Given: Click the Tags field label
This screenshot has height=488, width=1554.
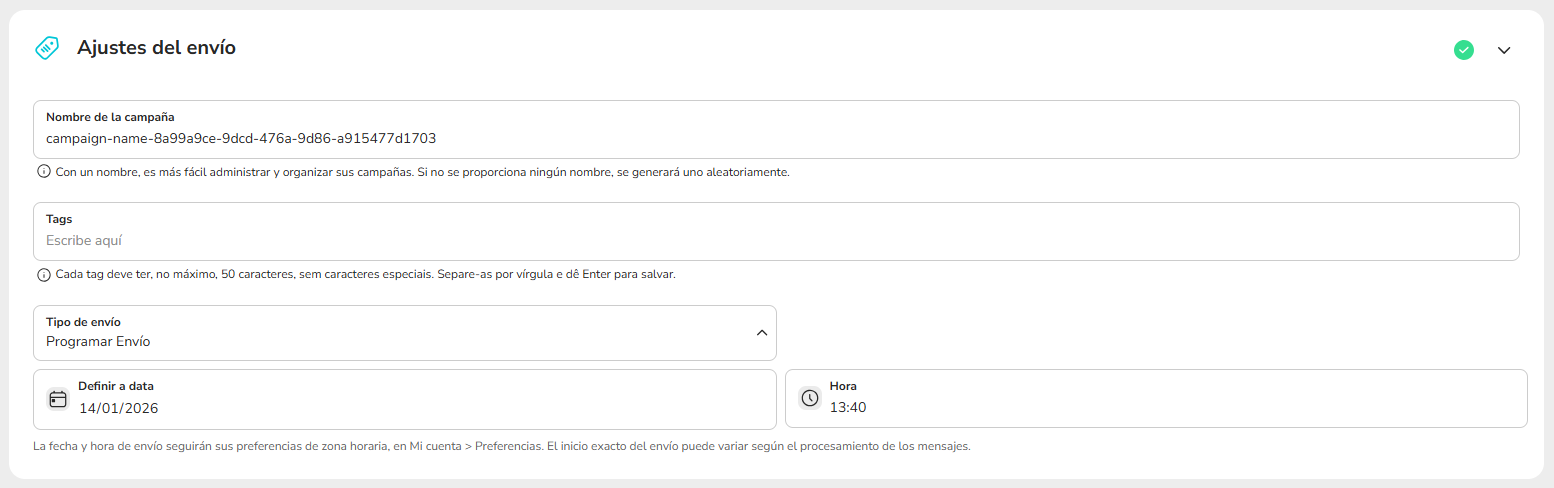Looking at the screenshot, I should (x=59, y=219).
